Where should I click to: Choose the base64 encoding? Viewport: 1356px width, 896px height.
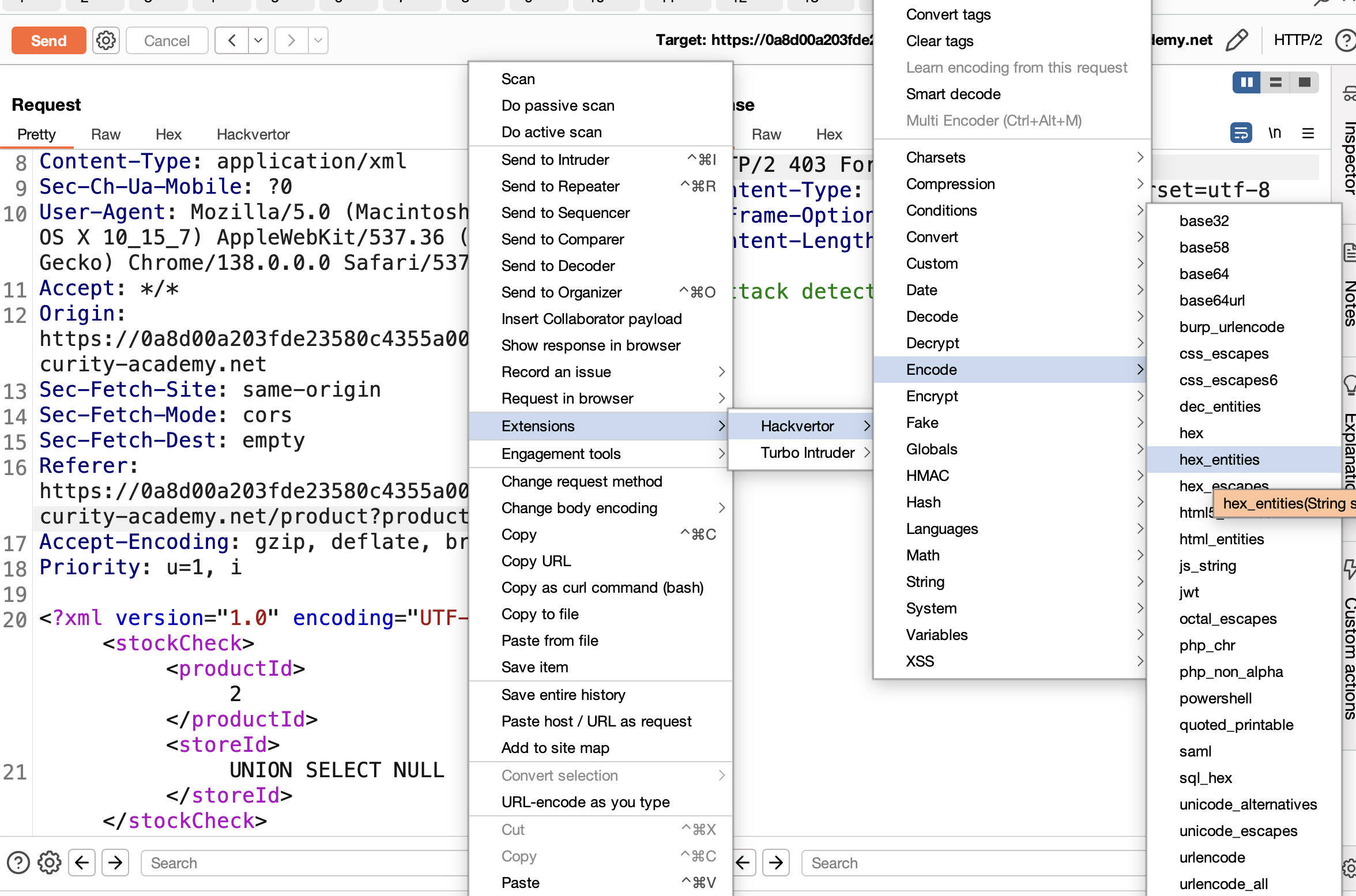click(1244, 274)
